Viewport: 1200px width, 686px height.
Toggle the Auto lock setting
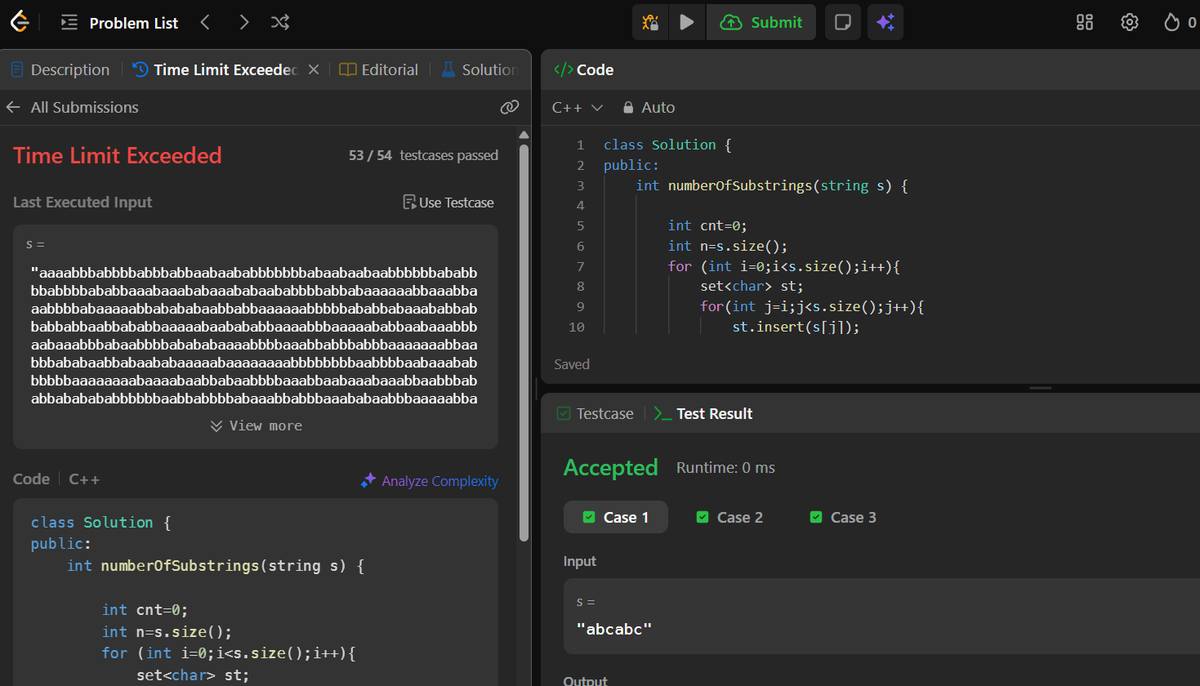point(648,107)
